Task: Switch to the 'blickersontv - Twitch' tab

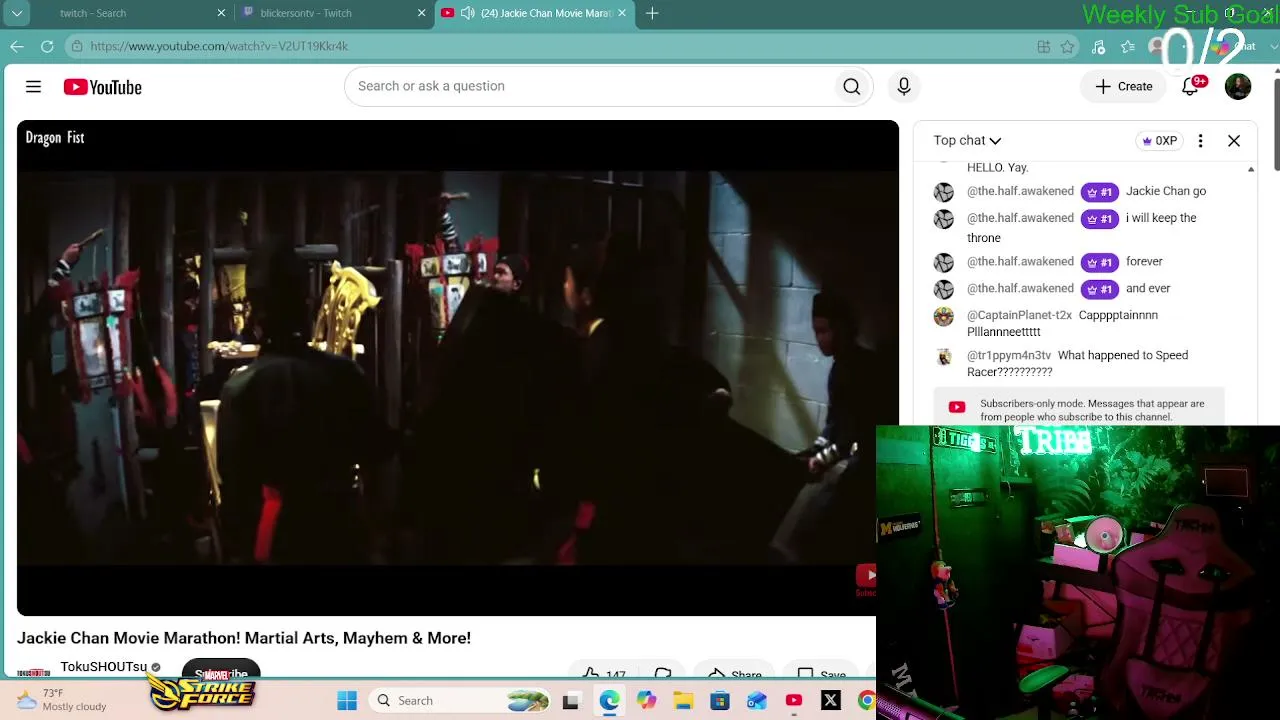Action: (335, 13)
